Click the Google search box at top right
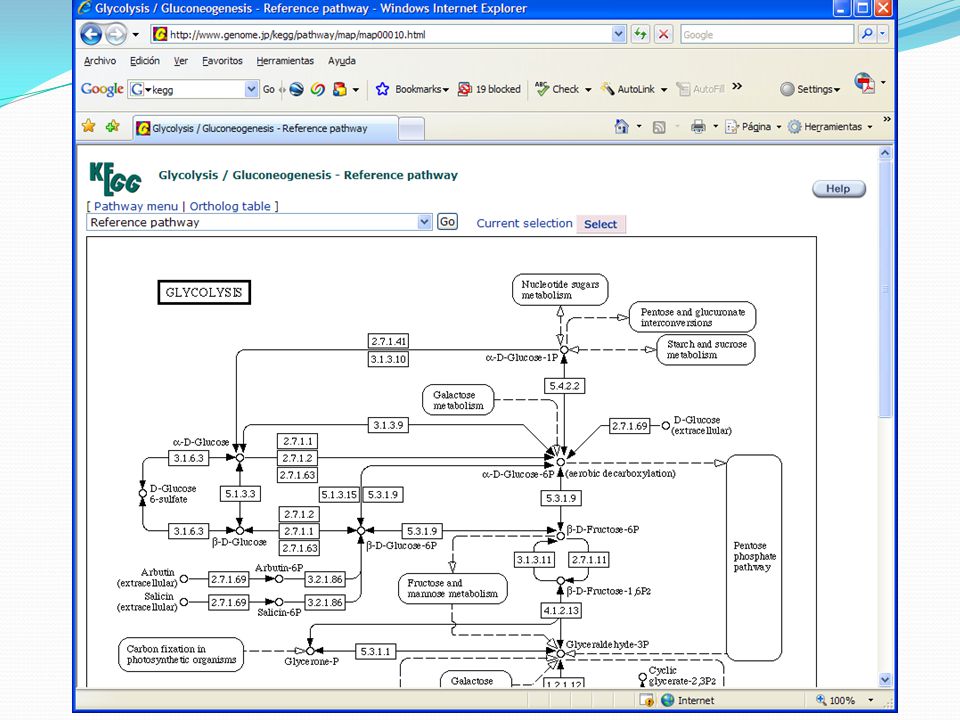The height and width of the screenshot is (720, 960). pos(767,34)
